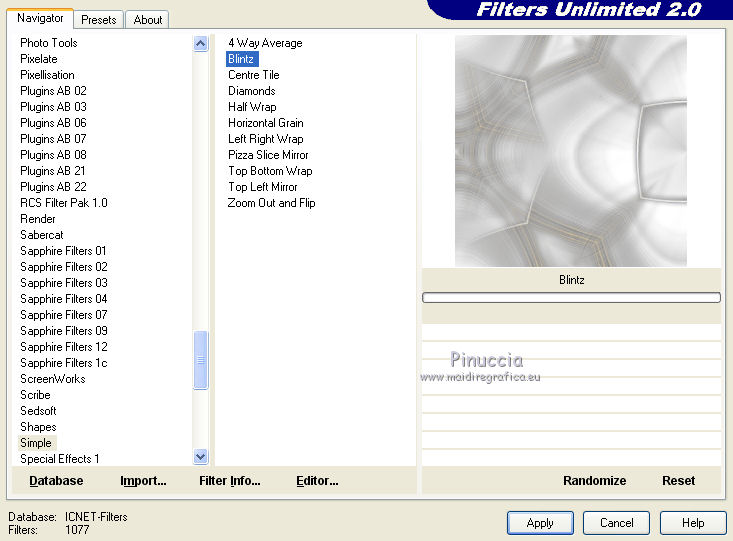This screenshot has width=733, height=541.
Task: Click the category list scroll up arrow
Action: (x=201, y=44)
